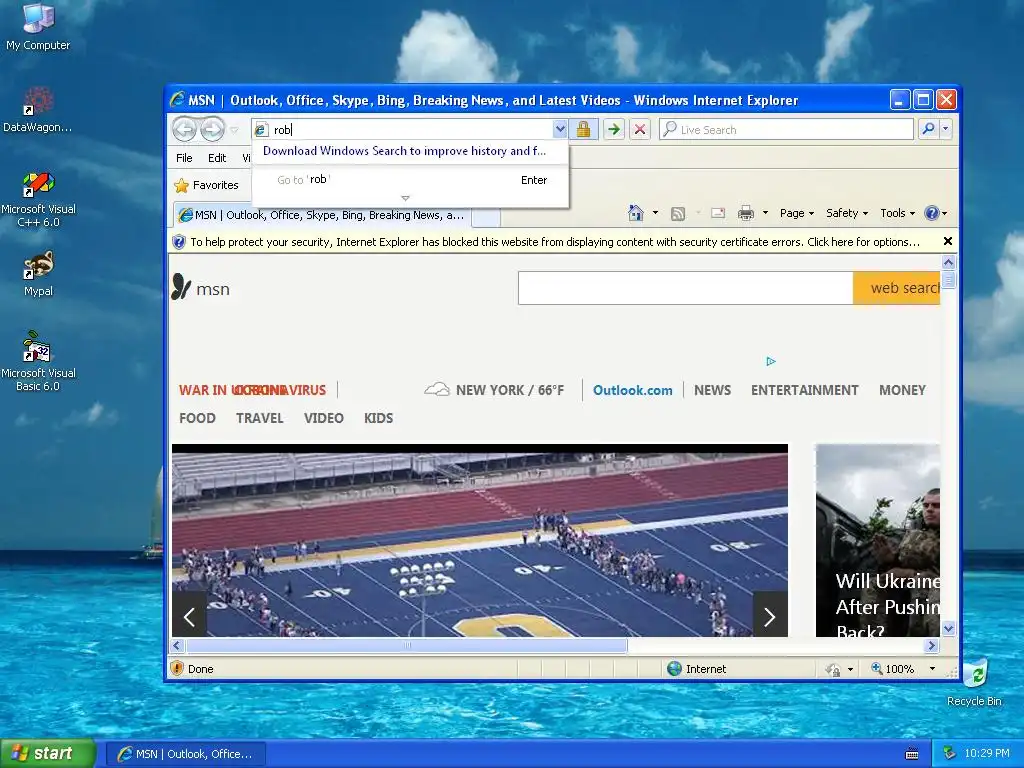Click the horizontal scrollbar thumb
1024x768 pixels.
coord(407,645)
